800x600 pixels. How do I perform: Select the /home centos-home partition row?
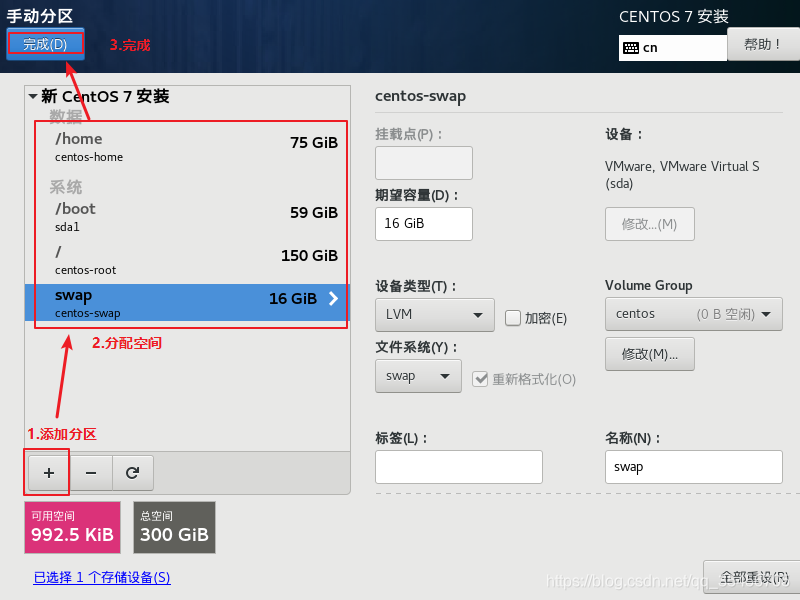[x=187, y=146]
